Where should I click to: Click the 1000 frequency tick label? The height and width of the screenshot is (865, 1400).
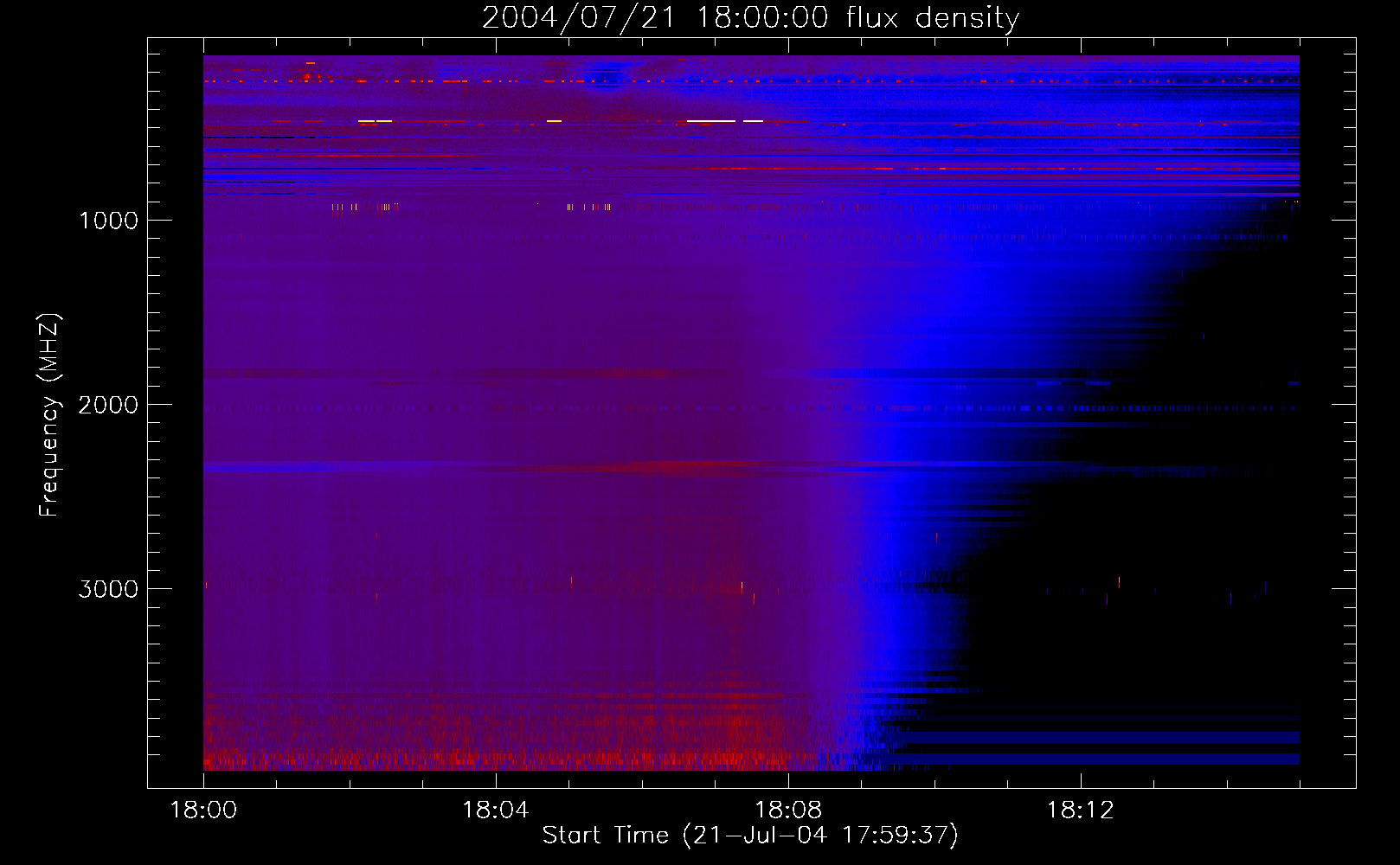click(108, 221)
